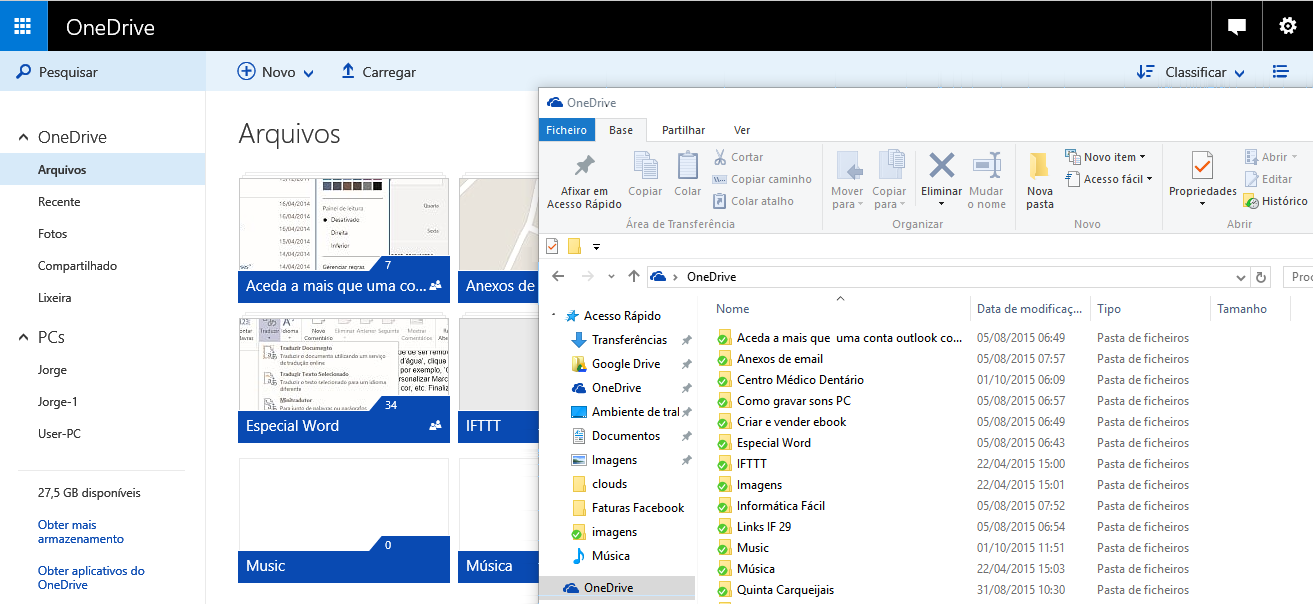Open the Music tile on the web page
The image size is (1313, 604).
[x=344, y=520]
